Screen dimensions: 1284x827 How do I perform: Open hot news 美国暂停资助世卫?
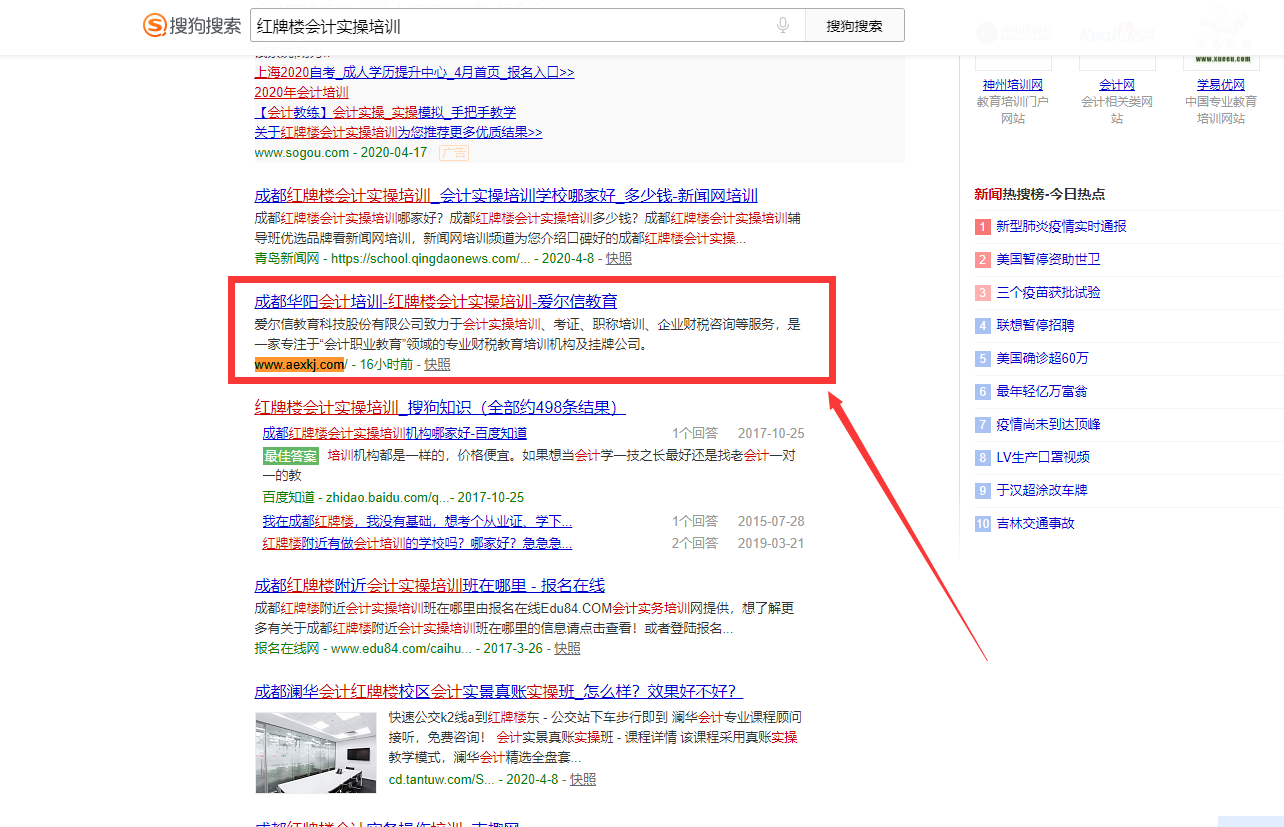pos(1048,259)
